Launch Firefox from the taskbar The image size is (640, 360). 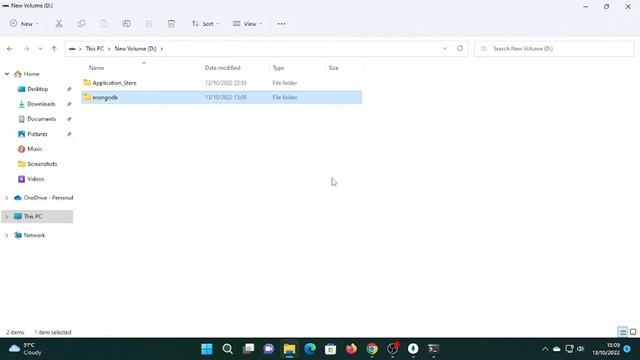(x=351, y=349)
